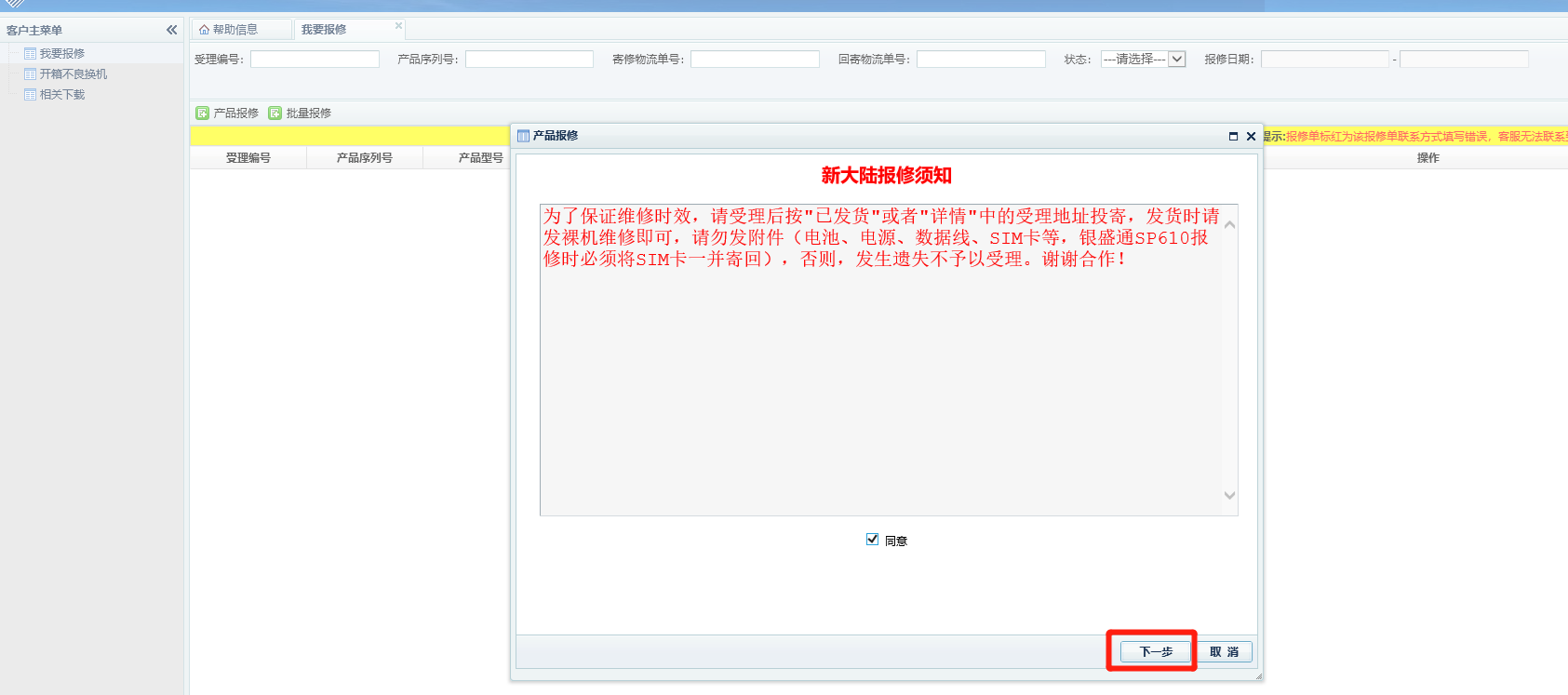Close the 产品报修 dialog
This screenshot has height=695, width=1568.
[x=1251, y=136]
